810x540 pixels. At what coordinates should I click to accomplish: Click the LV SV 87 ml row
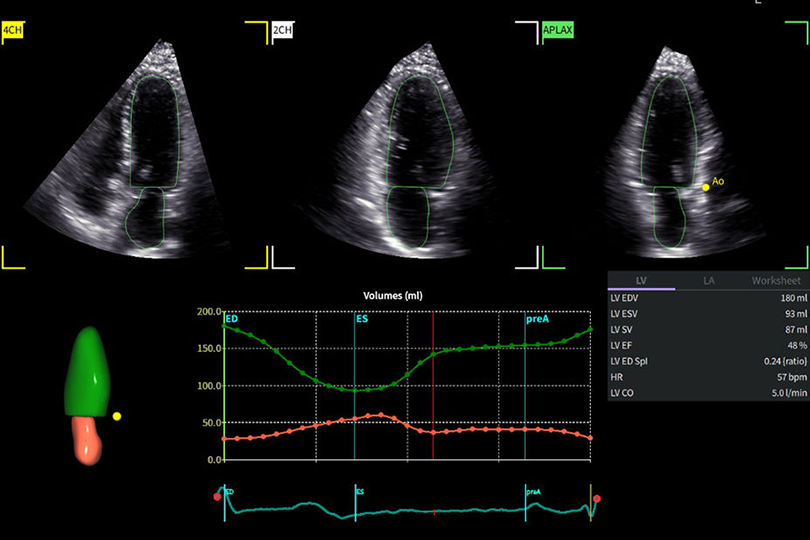(708, 330)
